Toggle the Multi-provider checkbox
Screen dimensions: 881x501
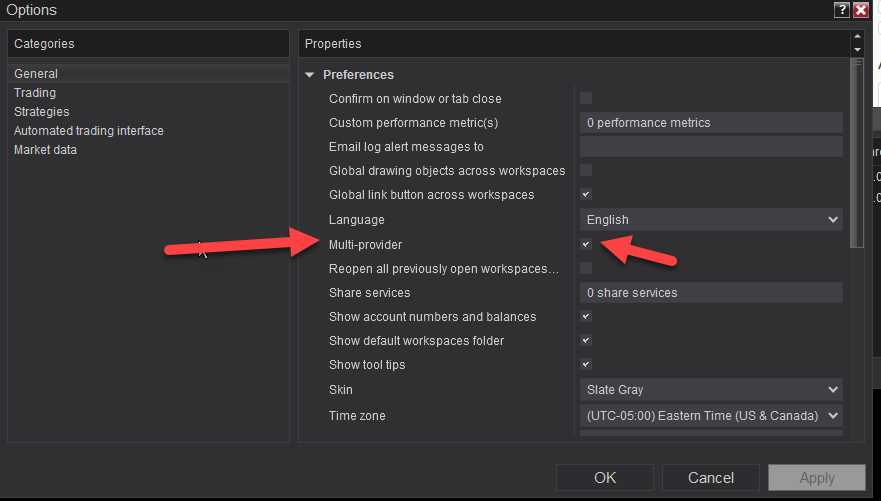tap(586, 244)
